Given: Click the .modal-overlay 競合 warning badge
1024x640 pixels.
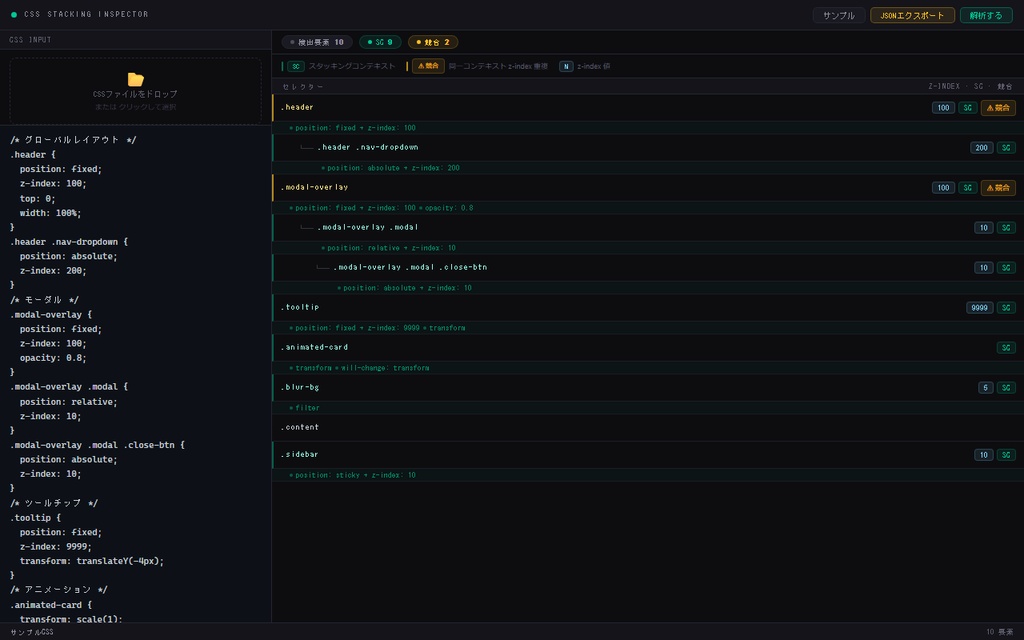Looking at the screenshot, I should coord(998,187).
